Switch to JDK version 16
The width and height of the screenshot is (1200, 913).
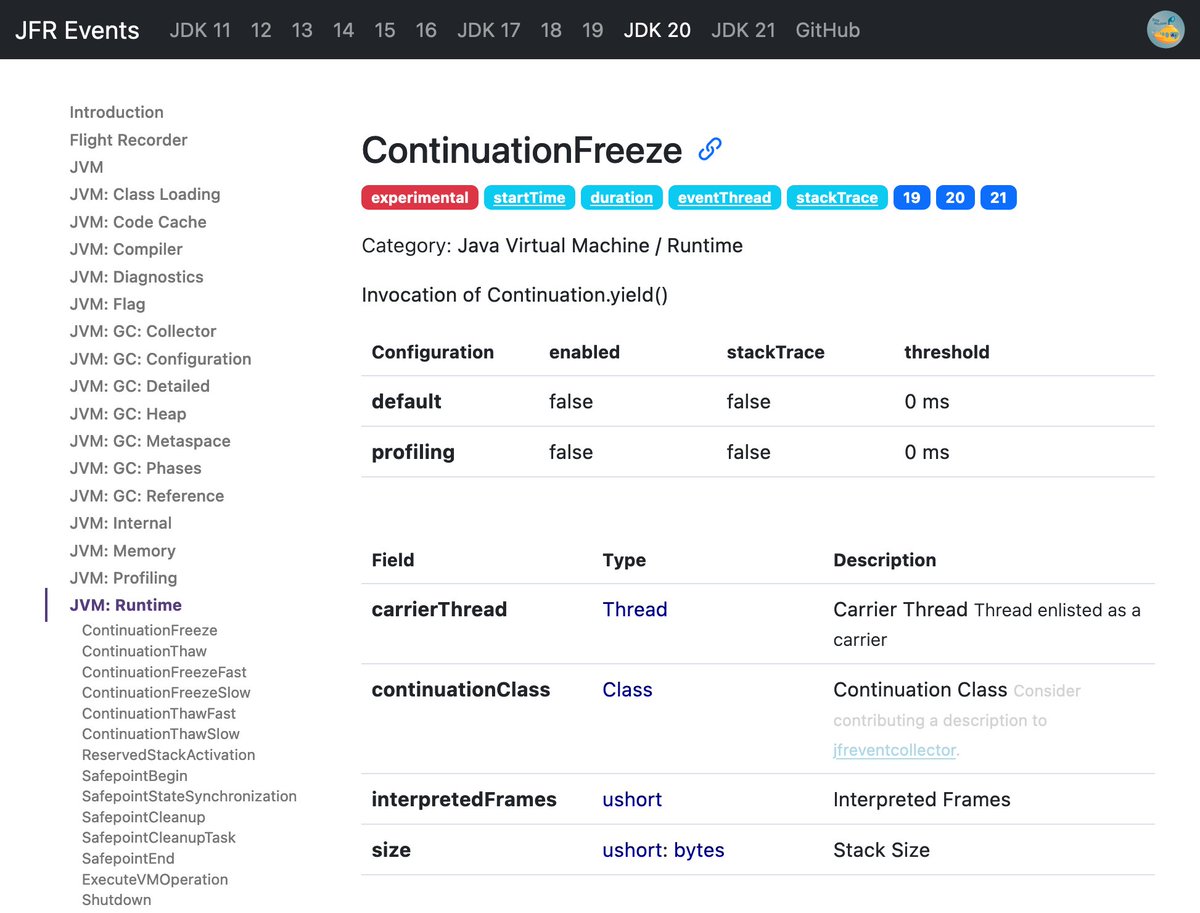426,30
